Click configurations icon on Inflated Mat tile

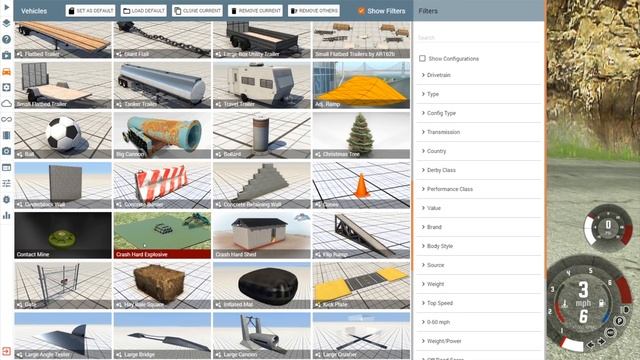(x=218, y=304)
